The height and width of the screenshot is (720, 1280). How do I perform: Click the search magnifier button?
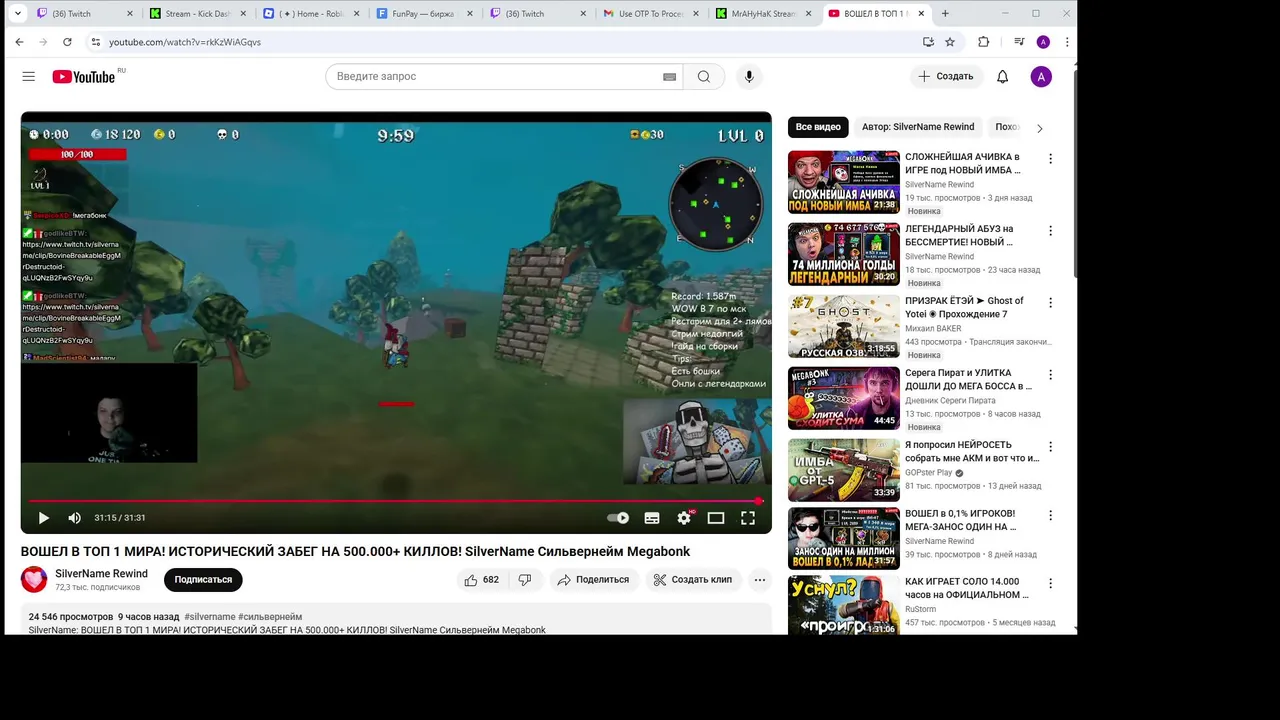(704, 77)
